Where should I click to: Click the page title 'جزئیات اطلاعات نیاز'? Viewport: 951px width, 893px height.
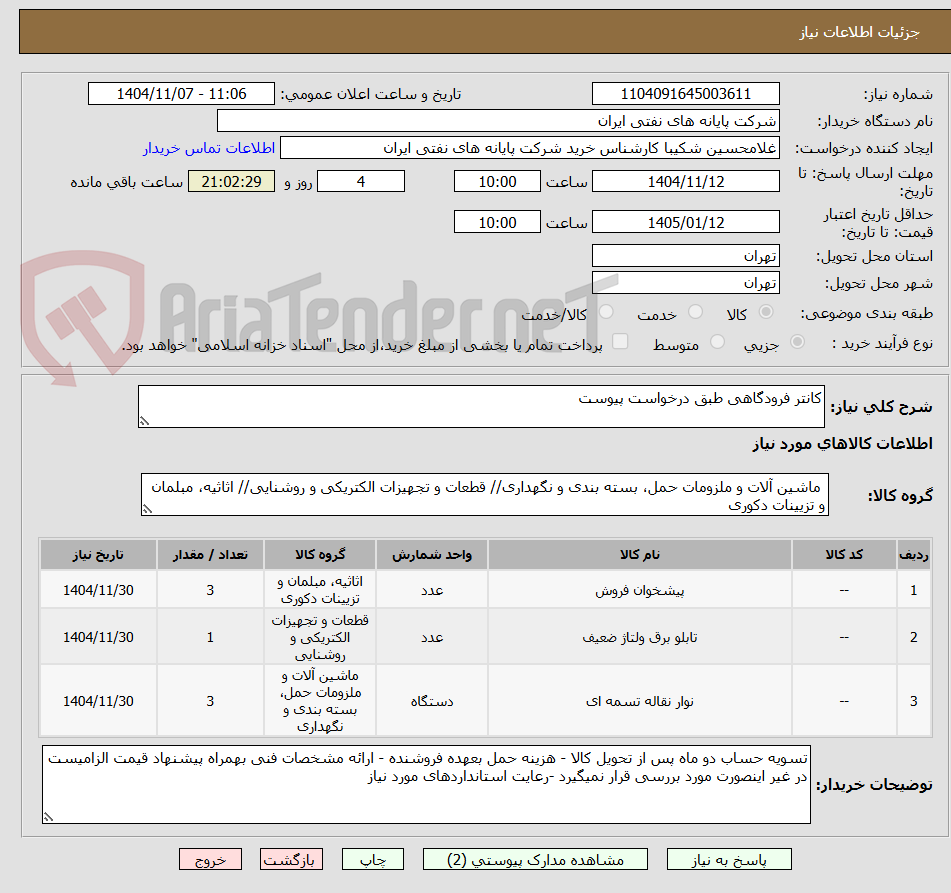(x=859, y=32)
